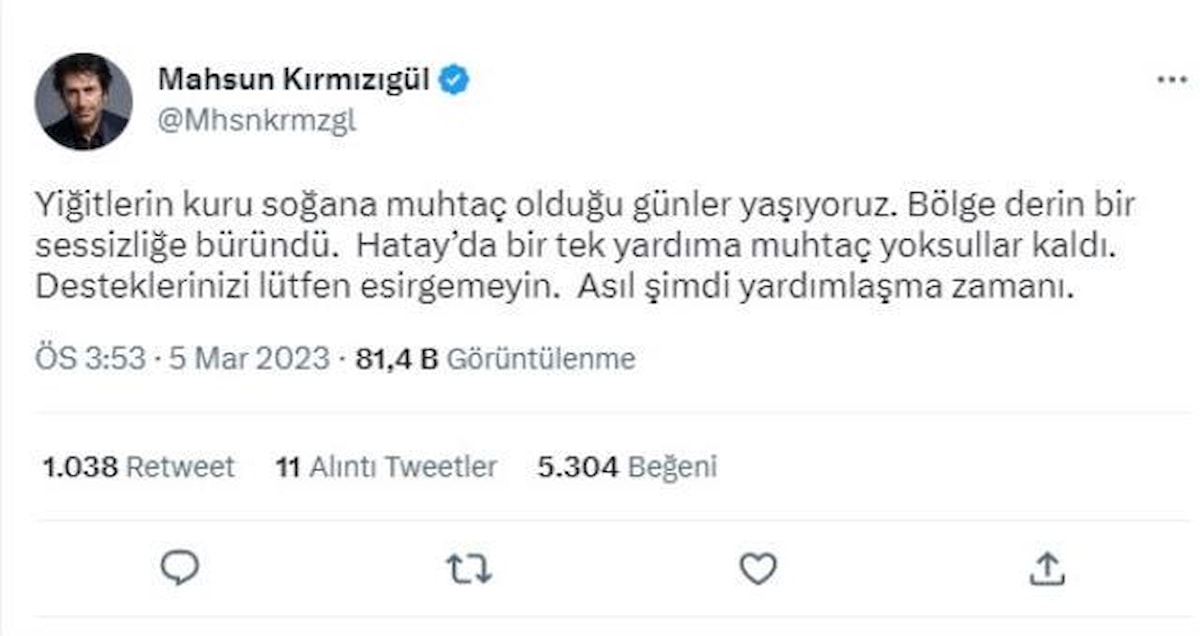Screen dimensions: 1200x636
Task: Click the reply speech bubble icon
Action: click(180, 568)
